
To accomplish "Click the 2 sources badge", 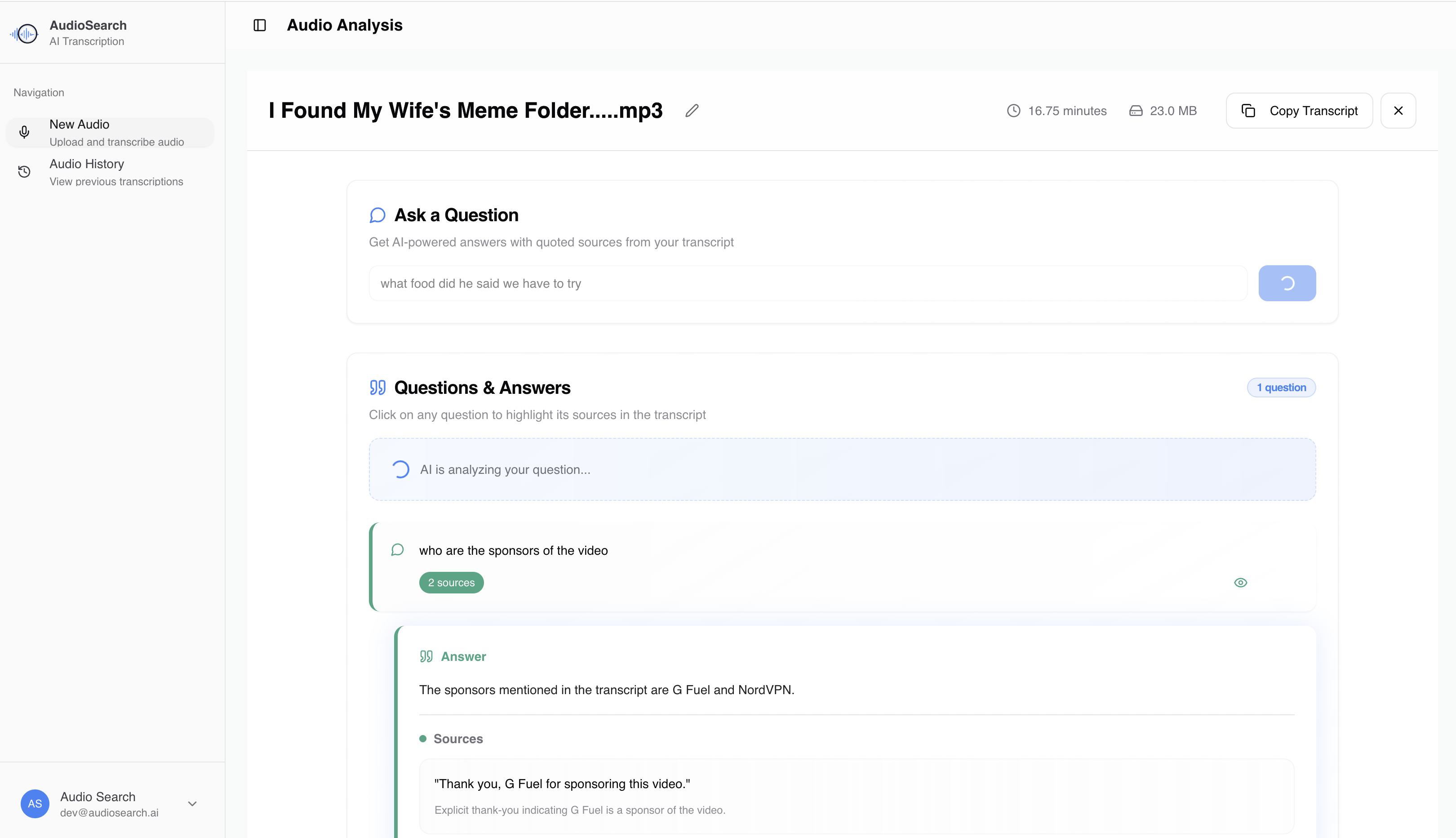I will coord(451,583).
